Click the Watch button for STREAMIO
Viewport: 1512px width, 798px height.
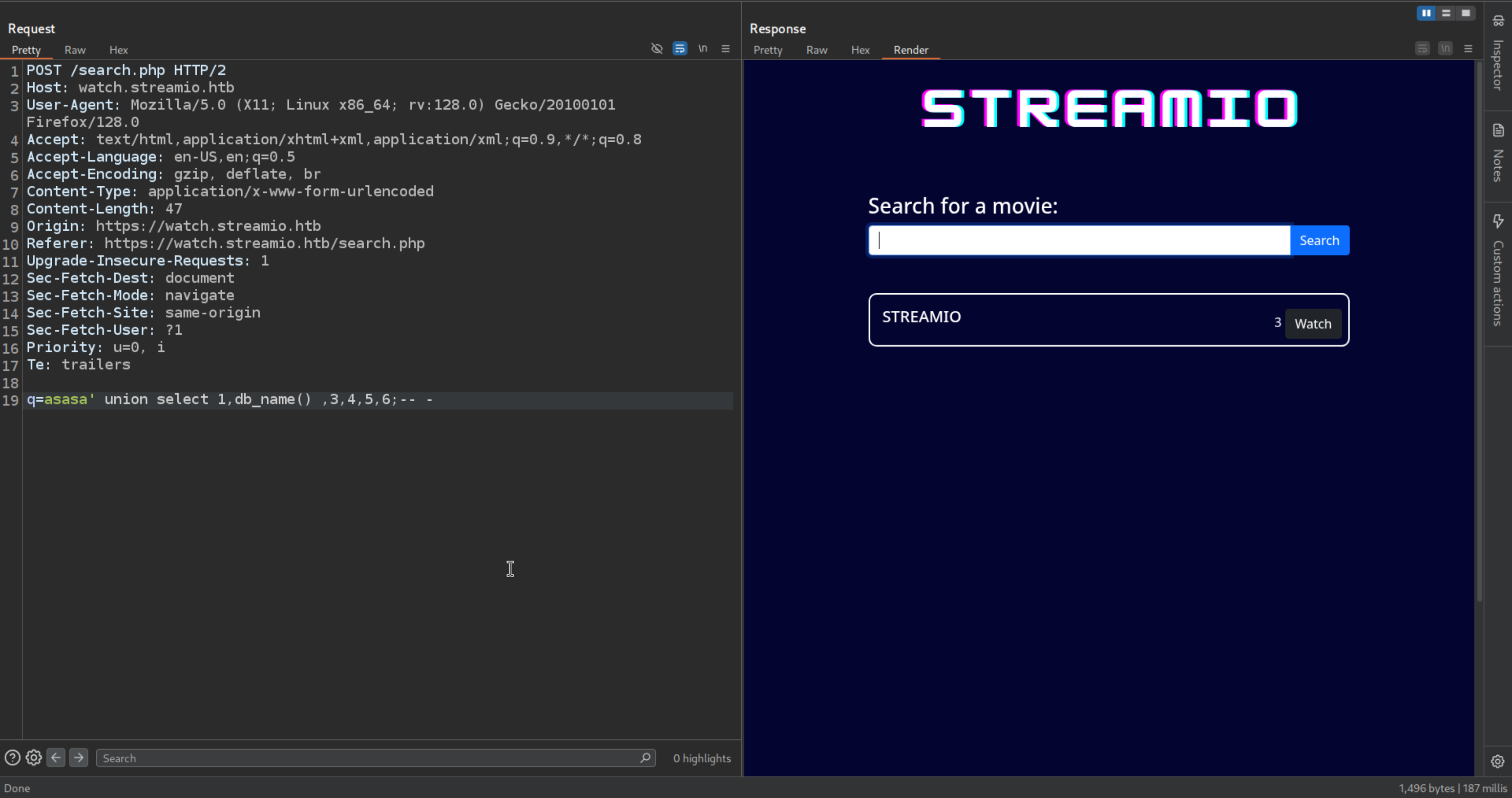(x=1313, y=324)
